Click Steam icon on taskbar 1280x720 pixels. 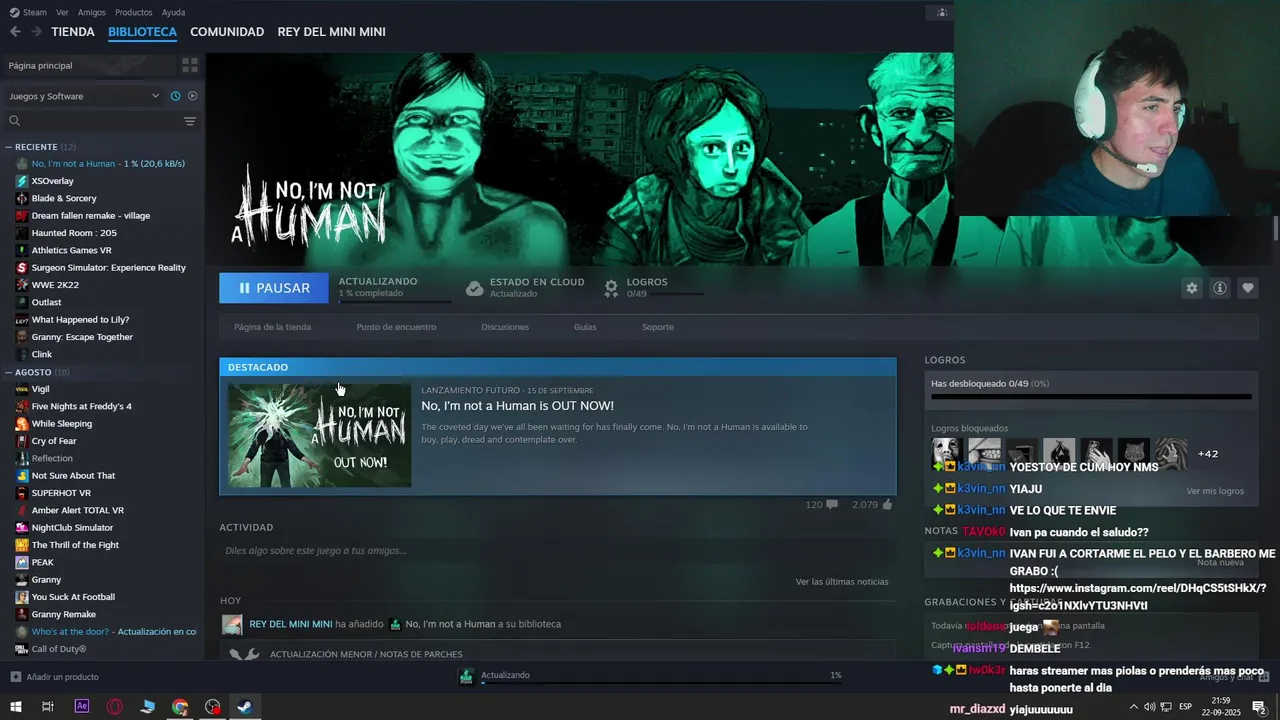(x=243, y=707)
